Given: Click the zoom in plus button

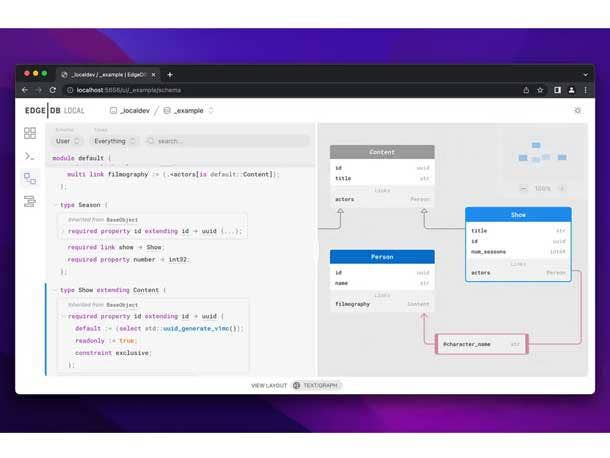Looking at the screenshot, I should coord(560,188).
